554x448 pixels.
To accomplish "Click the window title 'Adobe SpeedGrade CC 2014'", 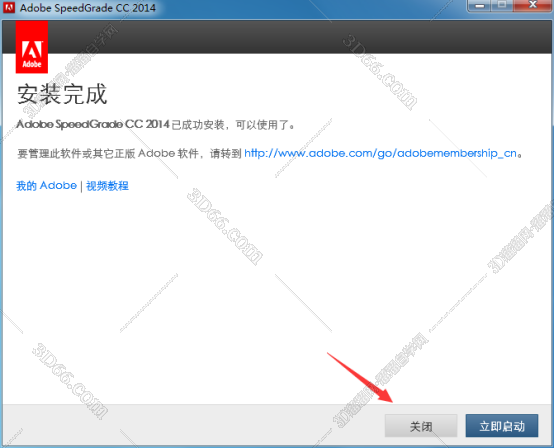I will click(x=88, y=8).
